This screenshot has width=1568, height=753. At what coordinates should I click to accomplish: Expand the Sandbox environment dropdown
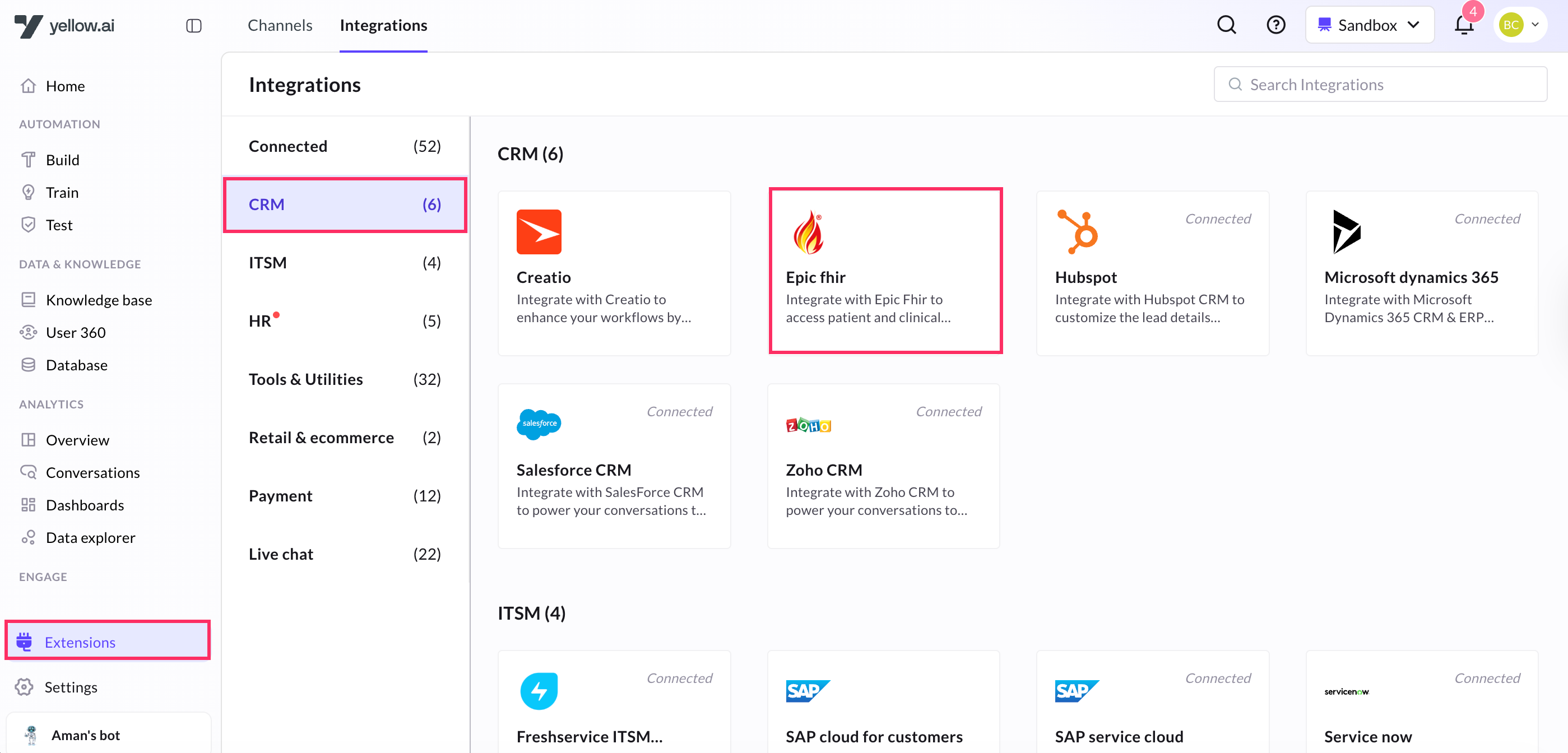coord(1369,25)
